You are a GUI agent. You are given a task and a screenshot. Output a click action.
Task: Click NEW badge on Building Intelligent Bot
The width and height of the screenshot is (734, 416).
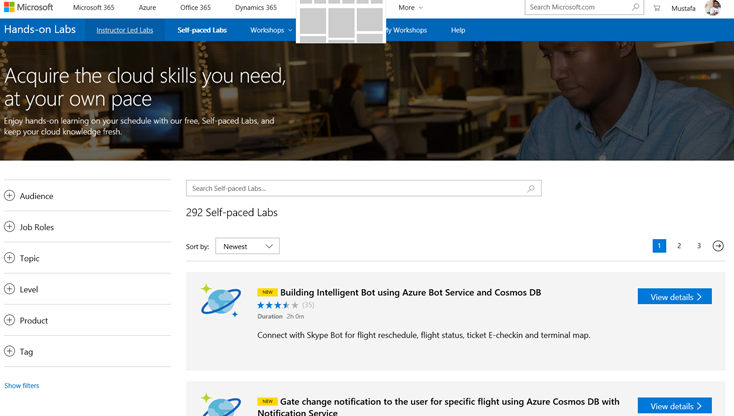click(x=267, y=292)
